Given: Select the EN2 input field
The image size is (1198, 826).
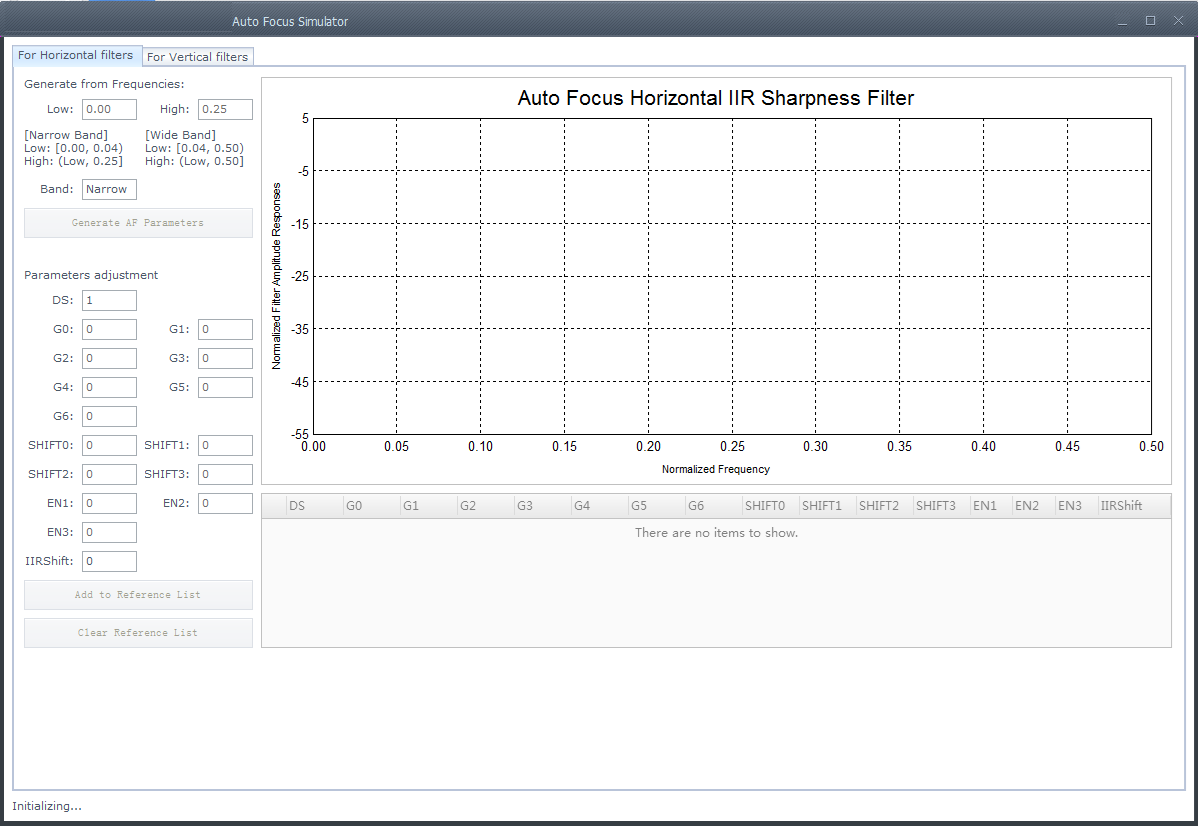Looking at the screenshot, I should pyautogui.click(x=225, y=504).
